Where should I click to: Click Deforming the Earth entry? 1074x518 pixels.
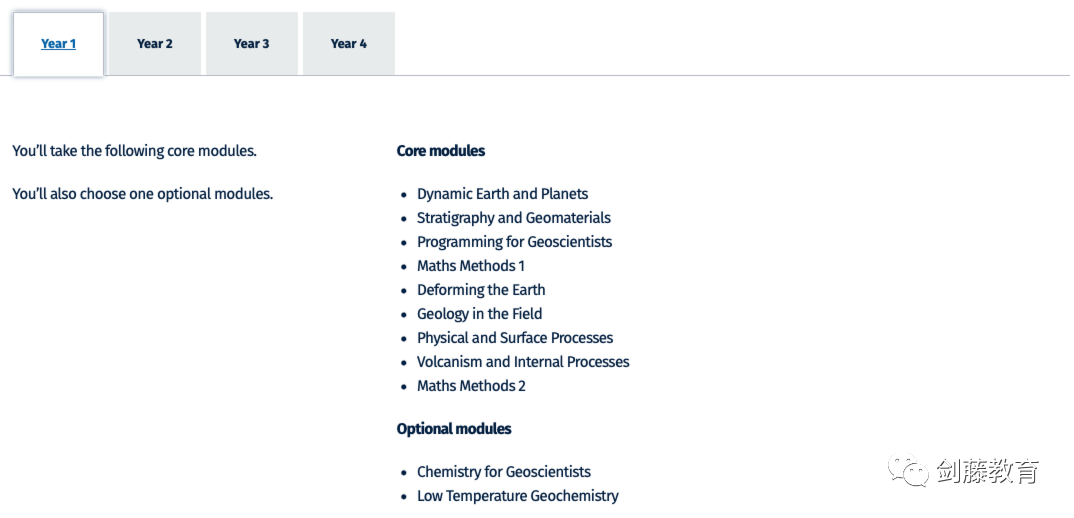[481, 290]
